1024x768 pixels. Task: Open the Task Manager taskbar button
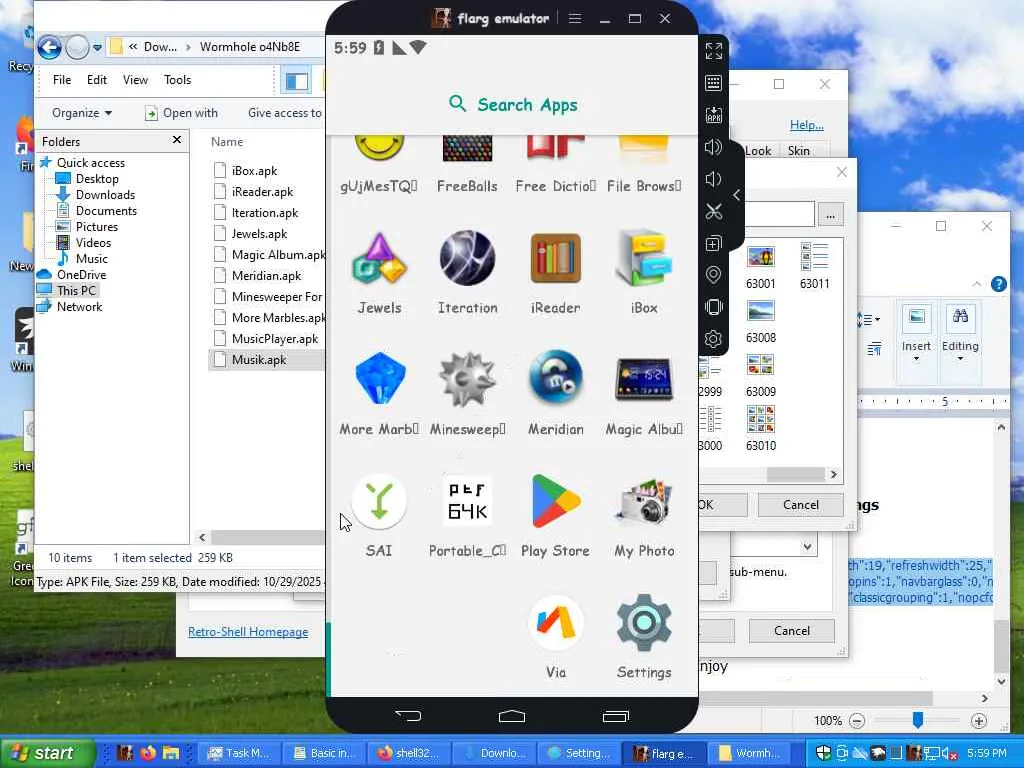[240, 753]
